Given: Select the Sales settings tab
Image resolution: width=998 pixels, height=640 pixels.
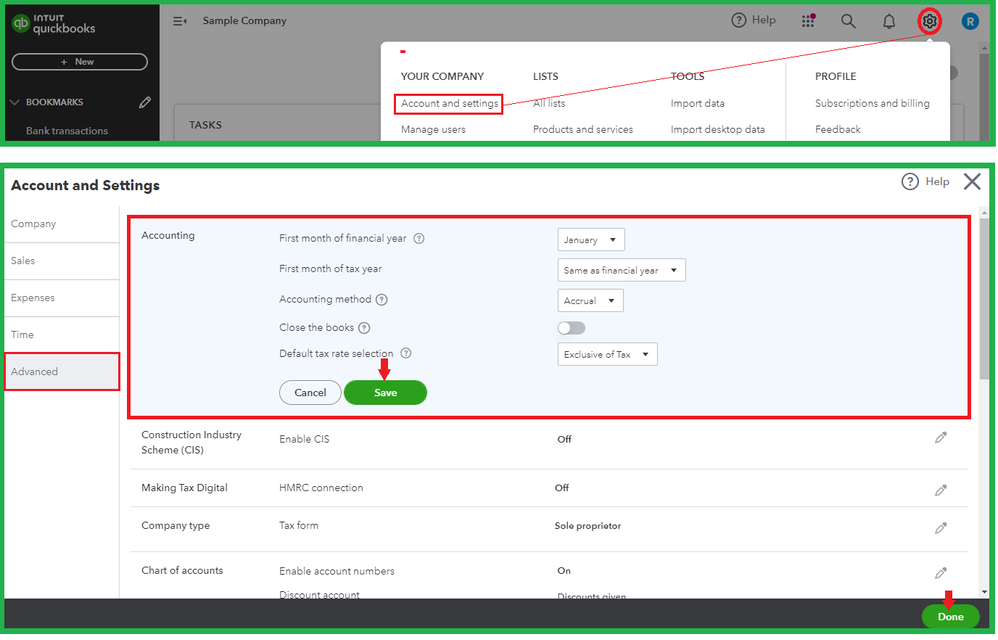Looking at the screenshot, I should pyautogui.click(x=62, y=261).
